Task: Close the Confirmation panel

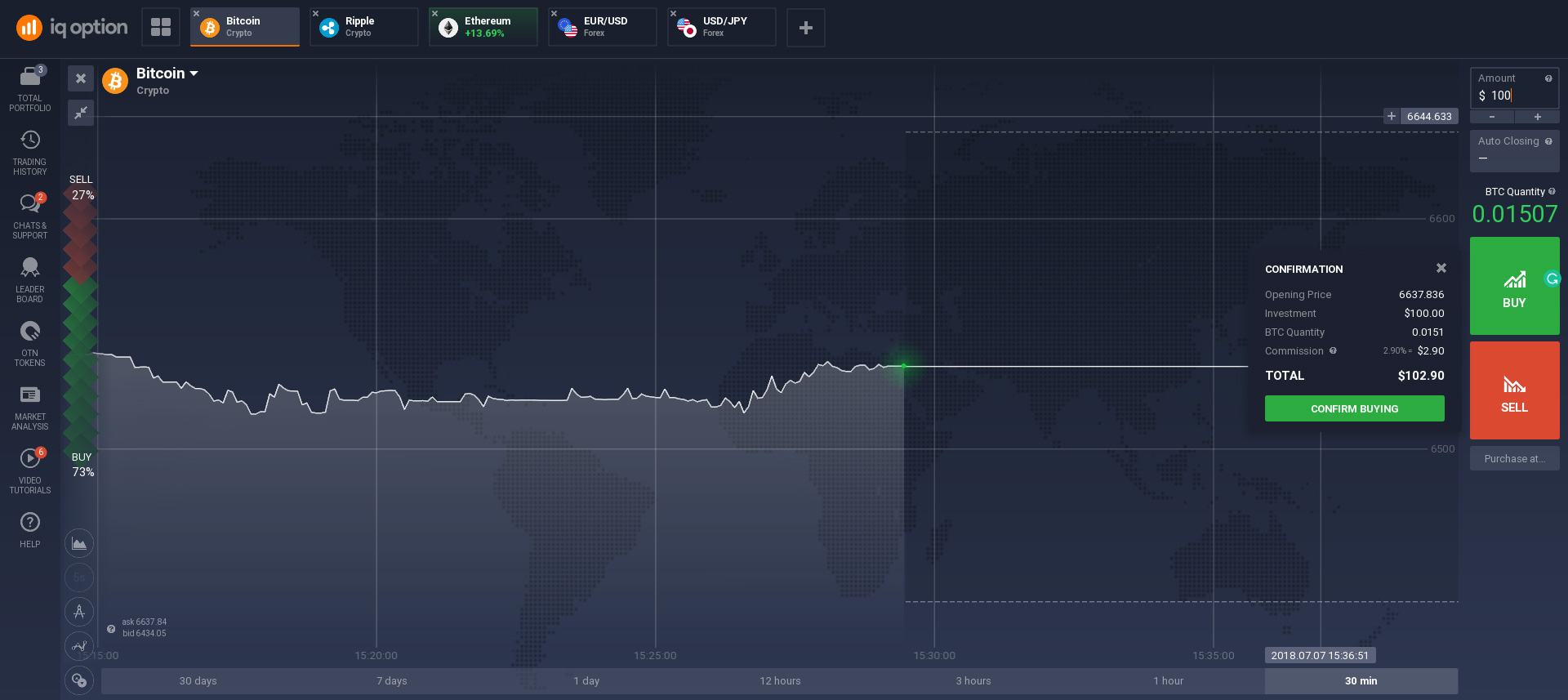Action: pos(1441,268)
